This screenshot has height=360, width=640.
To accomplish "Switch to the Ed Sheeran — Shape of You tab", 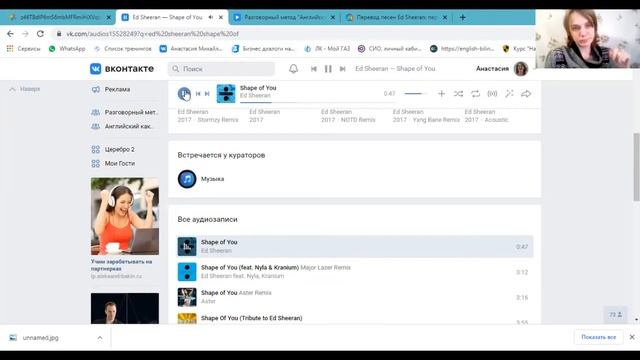I will click(167, 18).
